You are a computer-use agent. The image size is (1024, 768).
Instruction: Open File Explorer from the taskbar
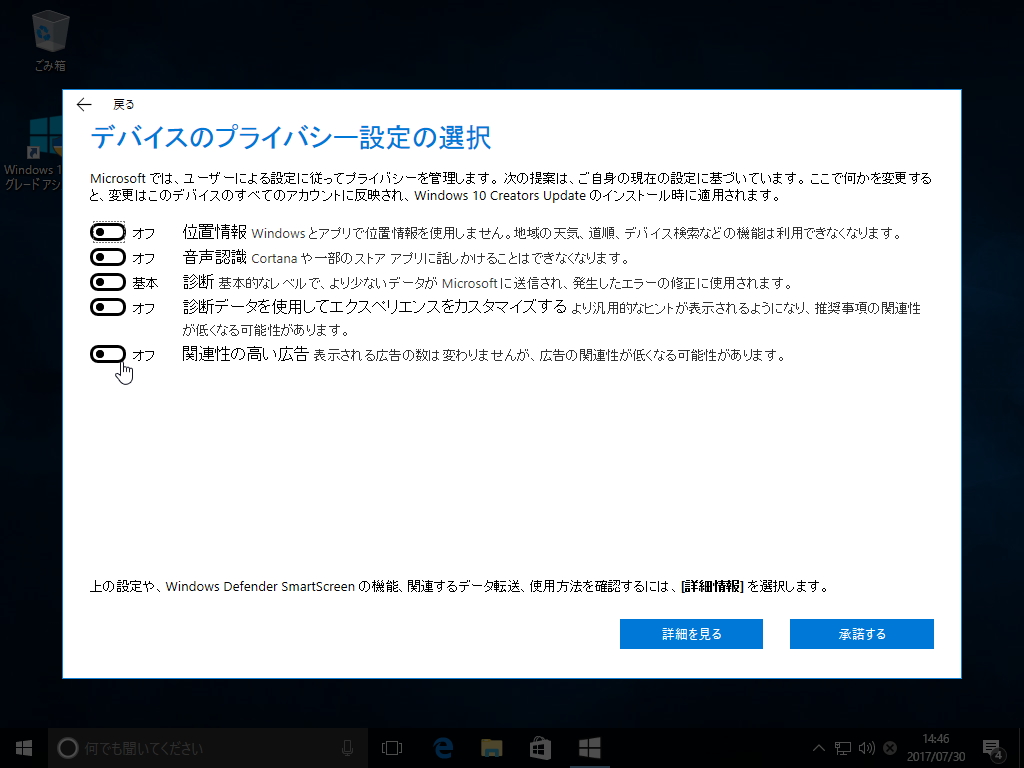tap(489, 747)
